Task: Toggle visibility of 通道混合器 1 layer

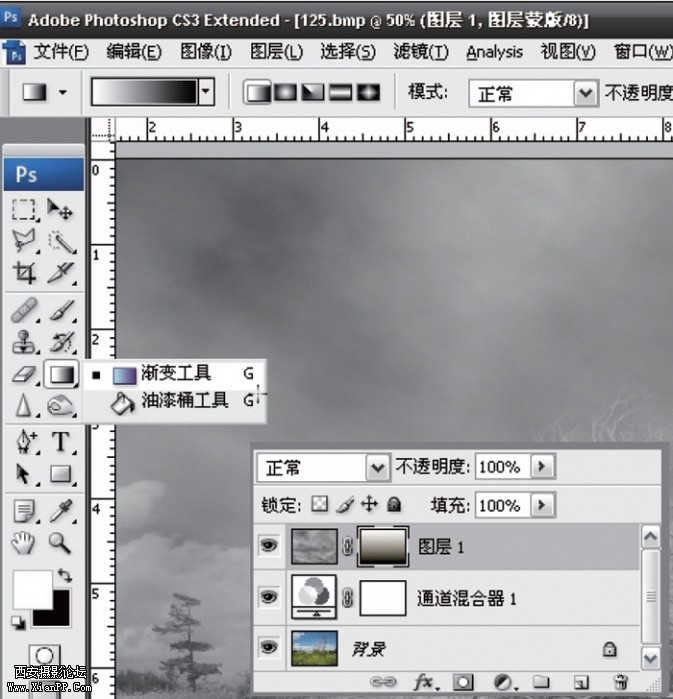Action: [268, 598]
